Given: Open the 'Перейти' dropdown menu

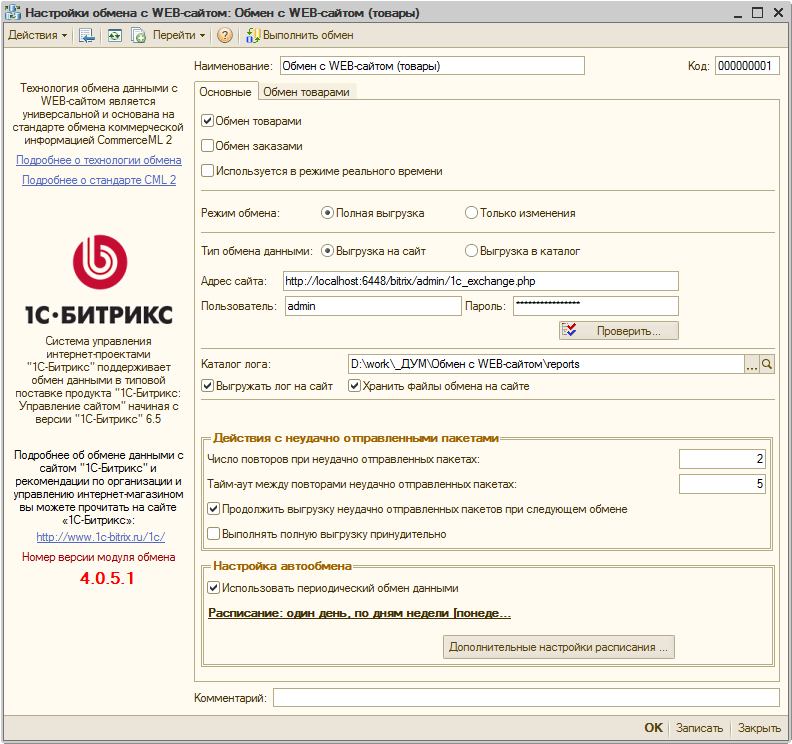Looking at the screenshot, I should click(179, 35).
